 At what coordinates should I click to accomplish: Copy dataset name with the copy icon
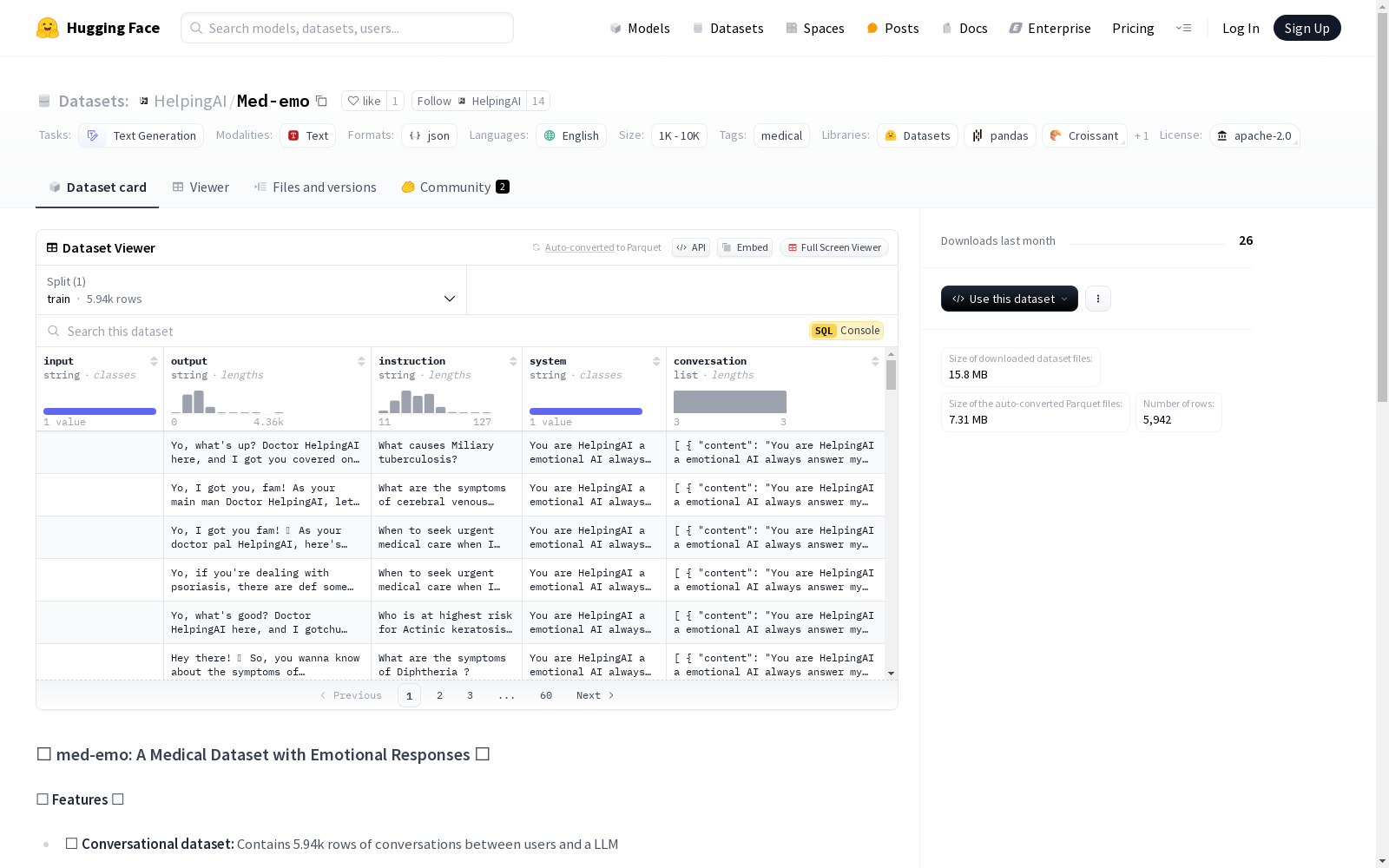coord(321,101)
